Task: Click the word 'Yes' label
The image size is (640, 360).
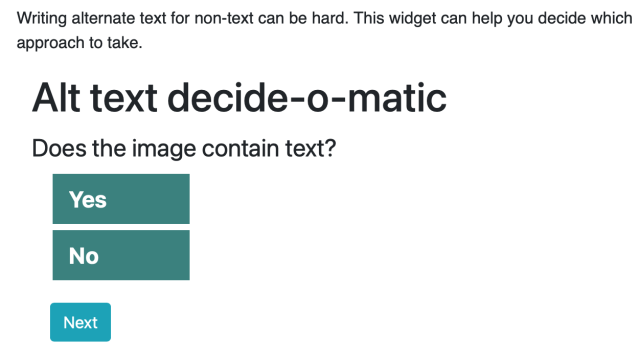Action: coord(88,200)
